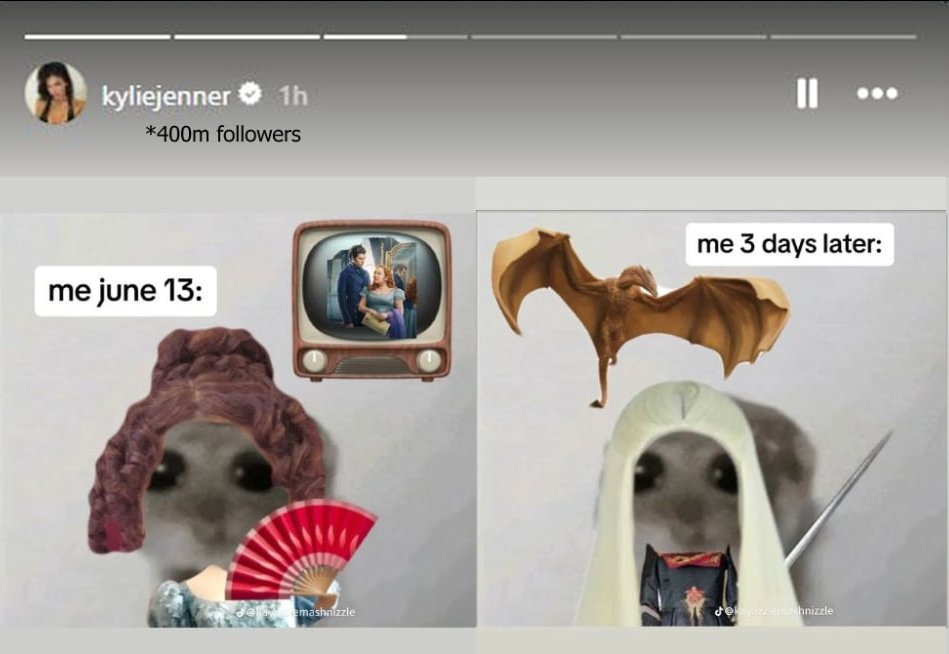
Task: Click the '1h' story timestamp
Action: (x=294, y=96)
